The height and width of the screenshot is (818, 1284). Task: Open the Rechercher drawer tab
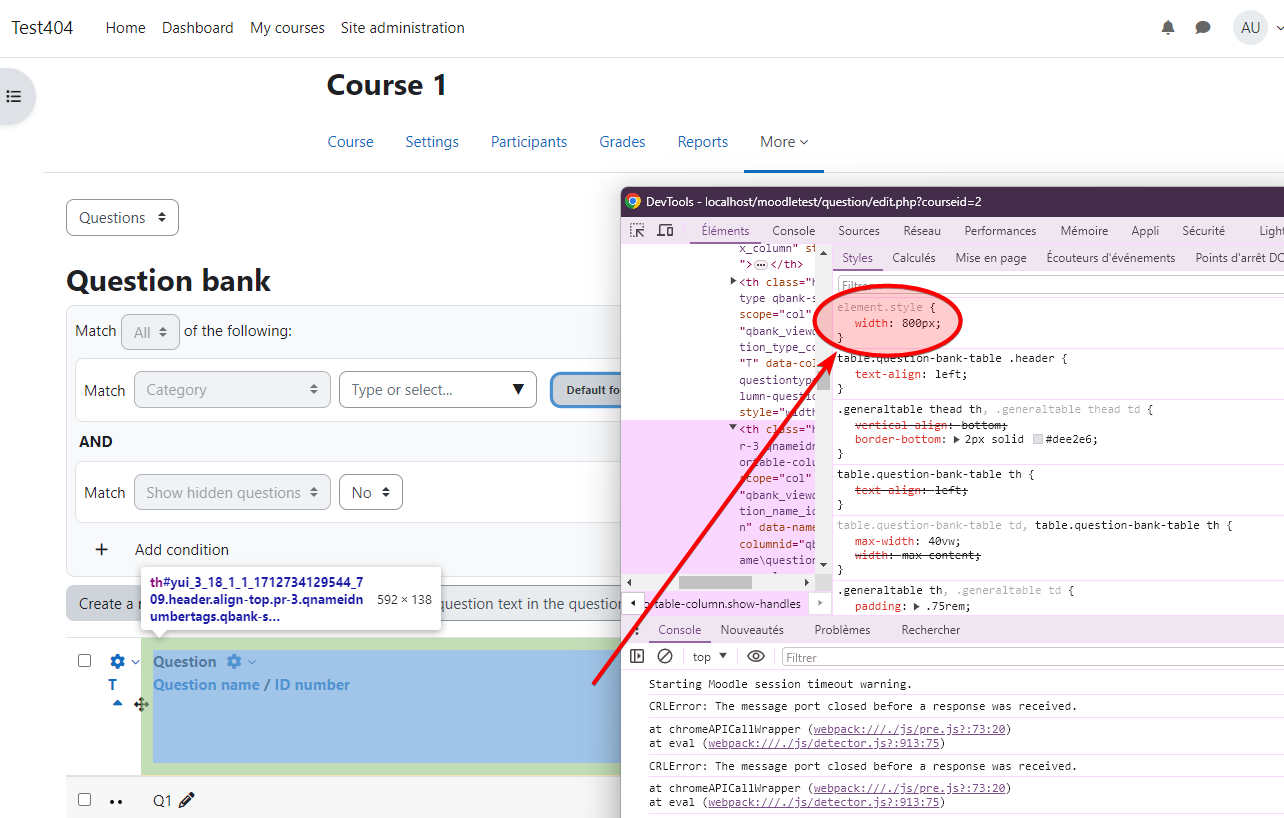pyautogui.click(x=930, y=630)
